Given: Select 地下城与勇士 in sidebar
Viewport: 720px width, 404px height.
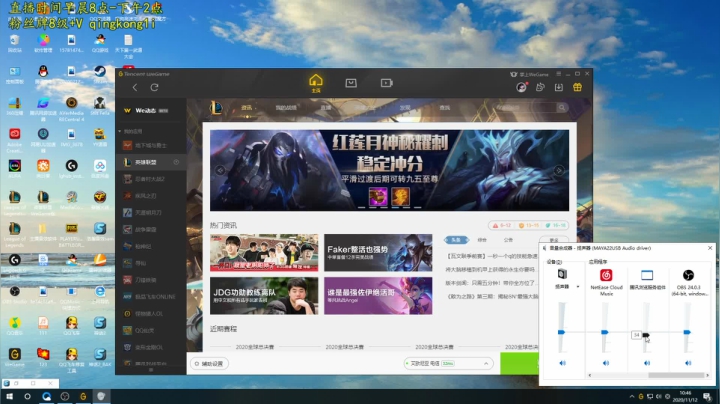Looking at the screenshot, I should [151, 146].
